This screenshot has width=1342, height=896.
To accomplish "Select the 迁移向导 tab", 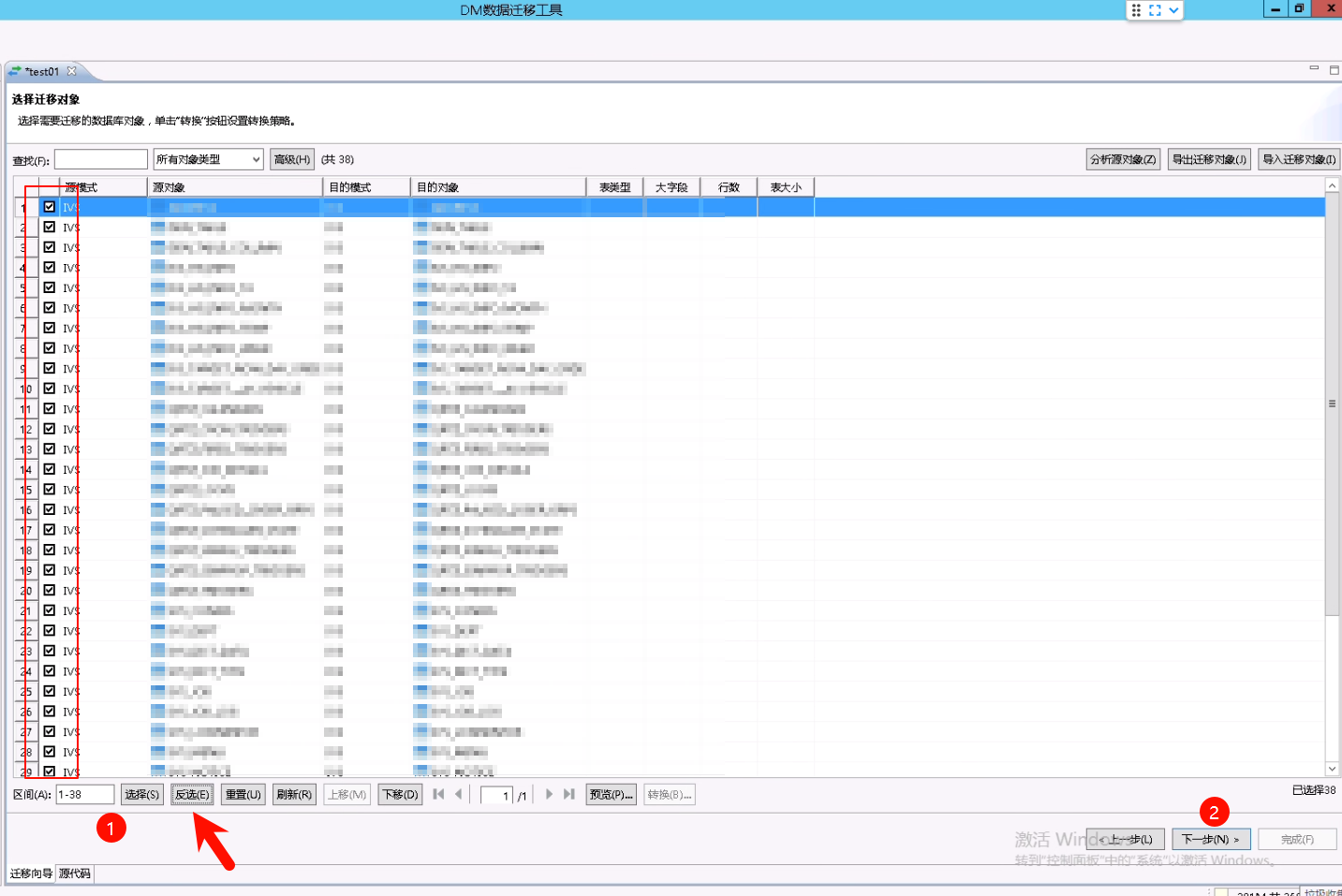I will (31, 874).
